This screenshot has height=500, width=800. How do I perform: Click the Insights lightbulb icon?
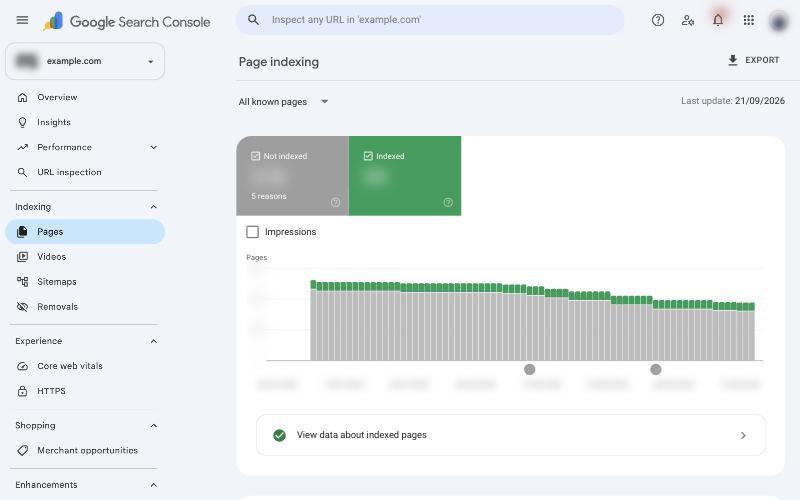(22, 122)
